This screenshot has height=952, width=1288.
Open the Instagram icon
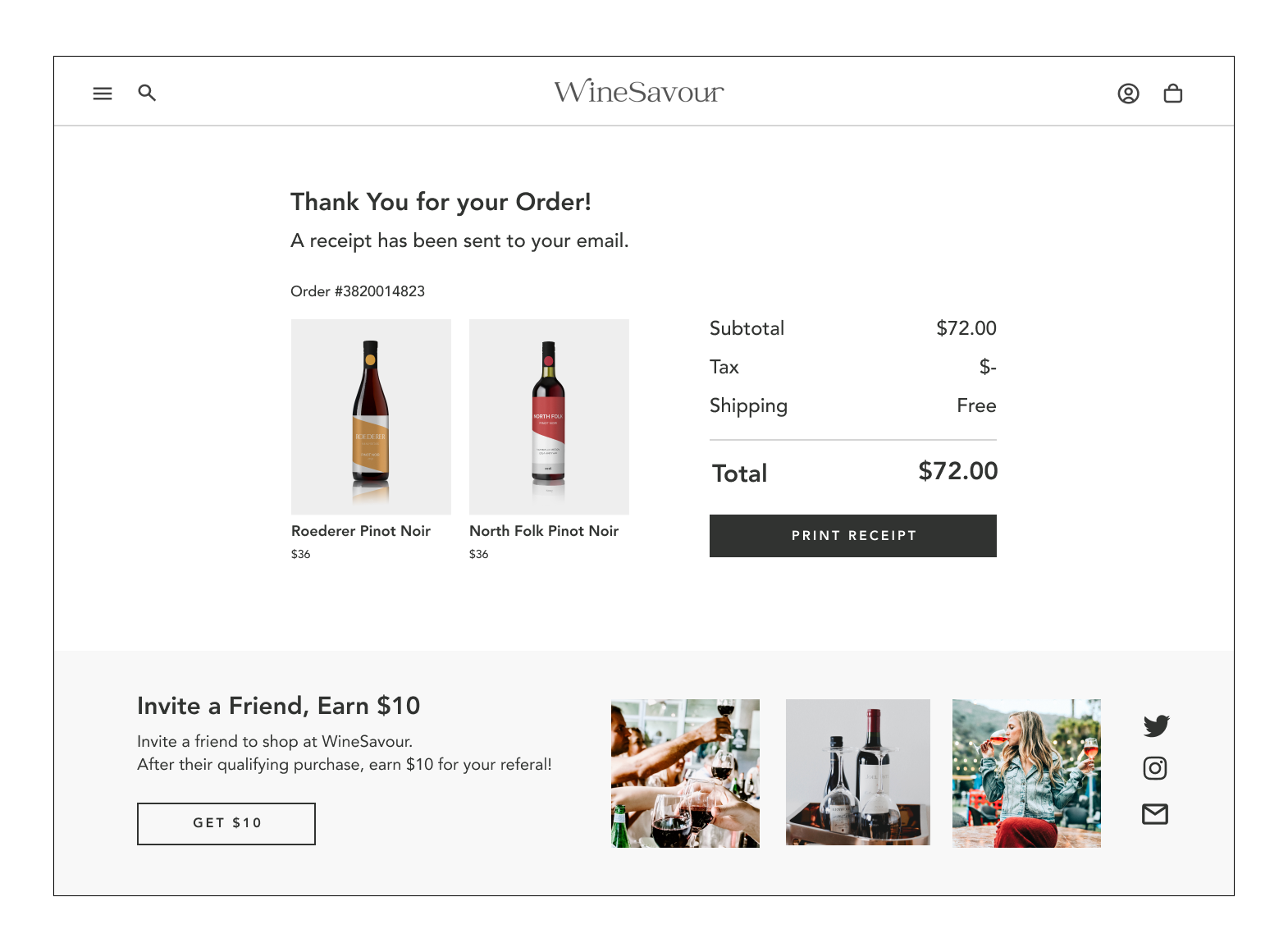pyautogui.click(x=1155, y=768)
